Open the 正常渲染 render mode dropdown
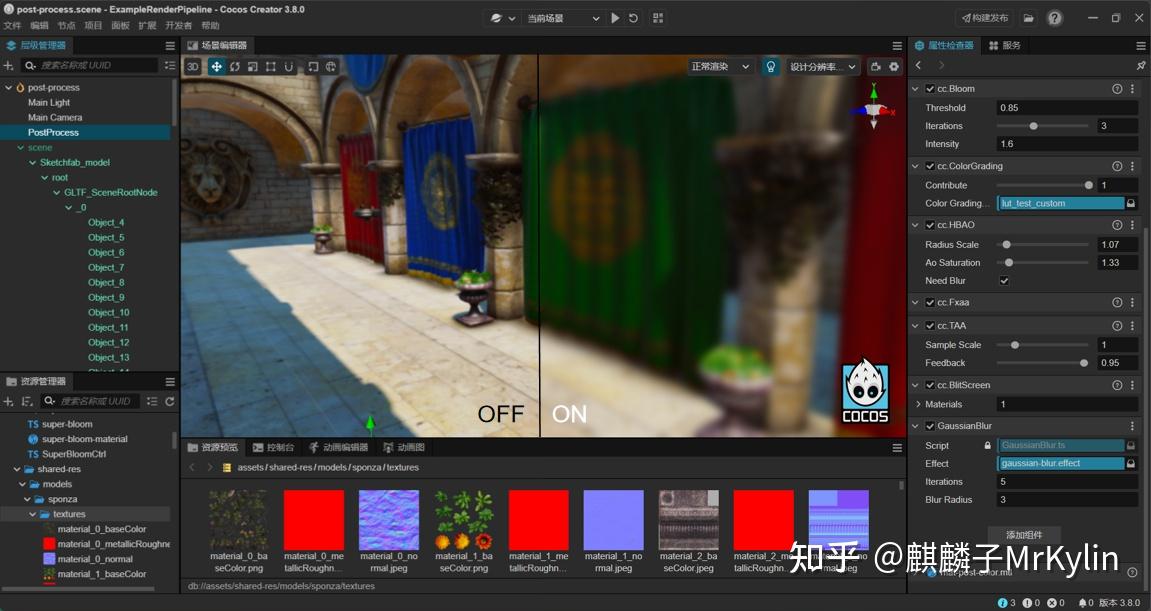 [716, 65]
